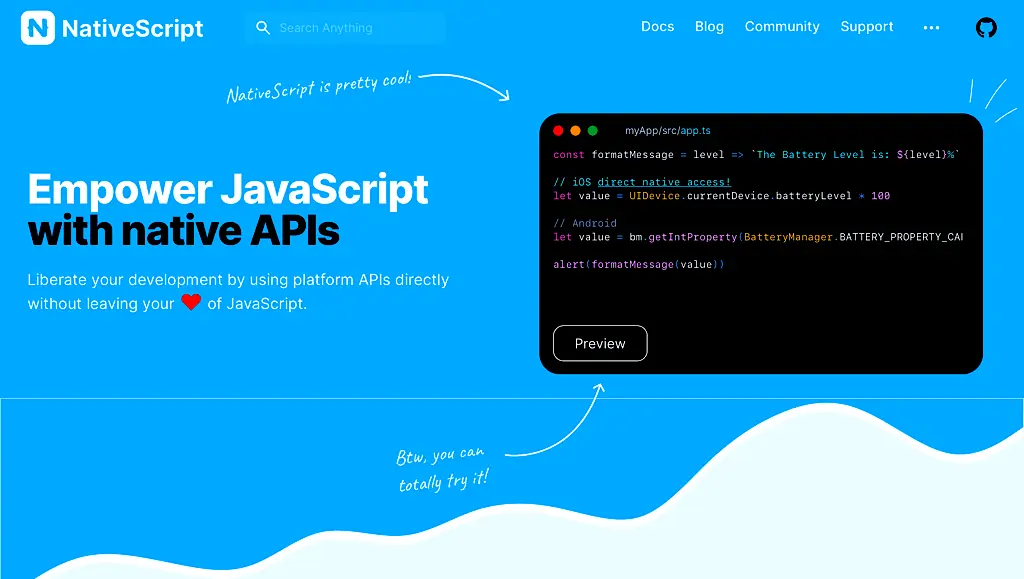Open the Docs navigation item
1024x579 pixels.
coord(657,27)
